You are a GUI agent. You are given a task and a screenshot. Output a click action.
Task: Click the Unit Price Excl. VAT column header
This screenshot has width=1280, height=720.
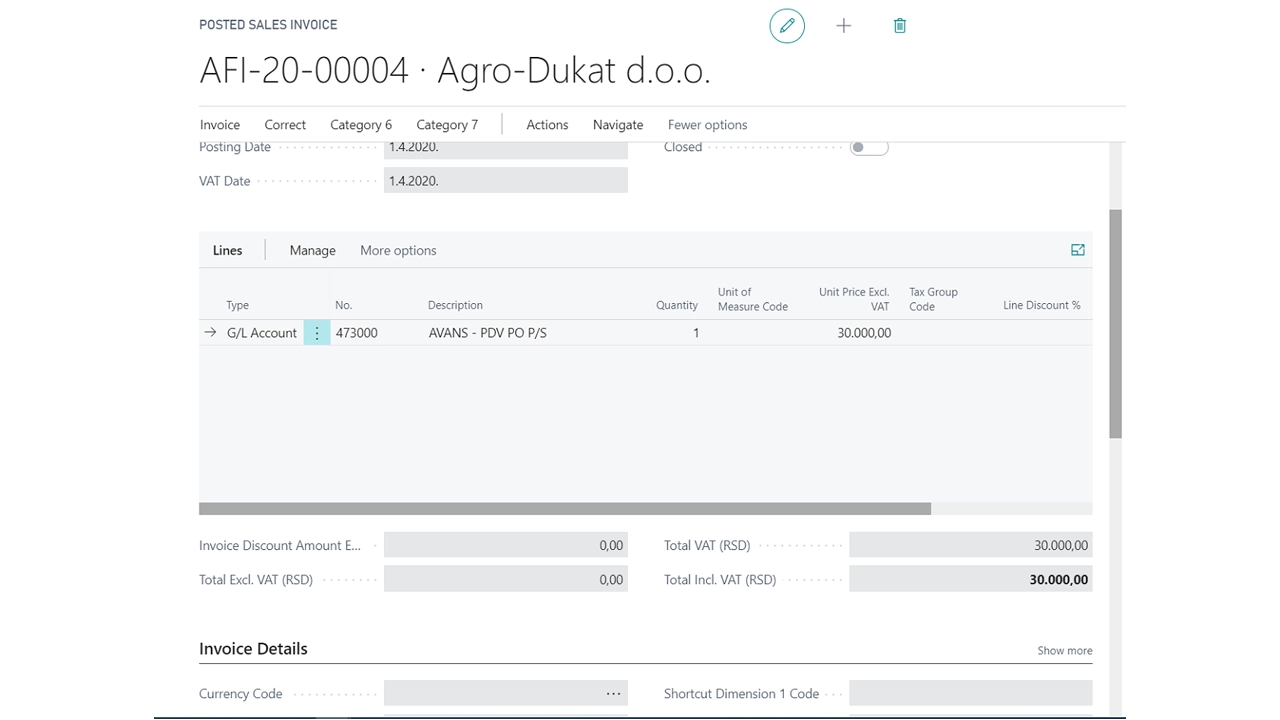[x=854, y=299]
